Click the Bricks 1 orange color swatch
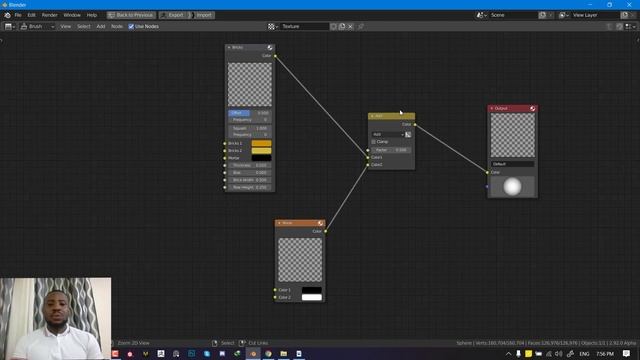This screenshot has width=640, height=360. coord(261,143)
